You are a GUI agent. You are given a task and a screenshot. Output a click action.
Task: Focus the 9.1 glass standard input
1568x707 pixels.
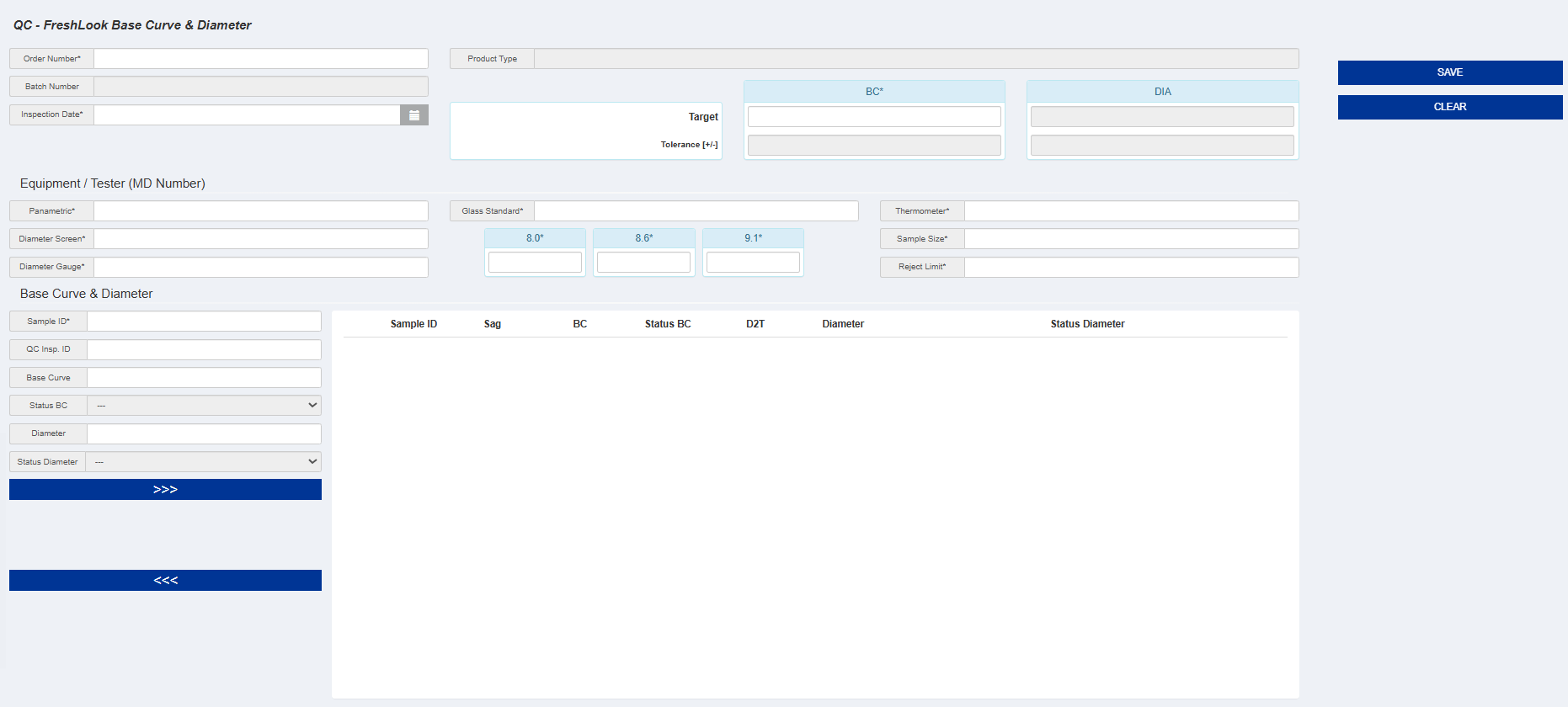point(753,263)
